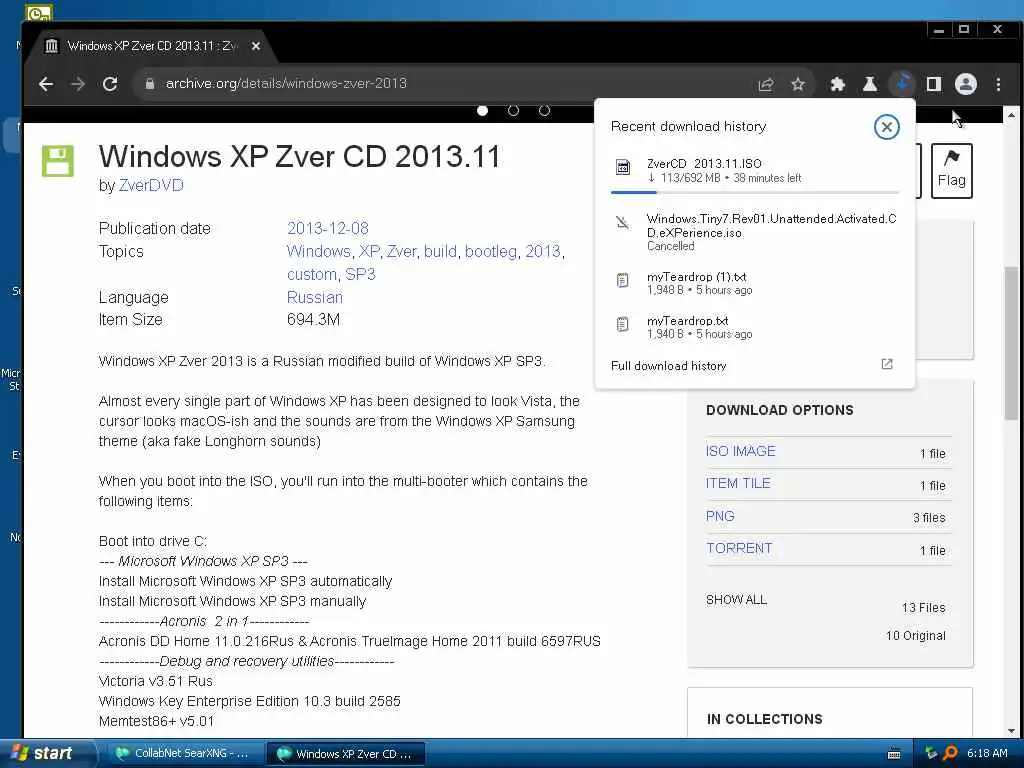Click the Windows.Tiny7 cancelled download name
Screen dimensions: 1024x768
click(x=771, y=225)
